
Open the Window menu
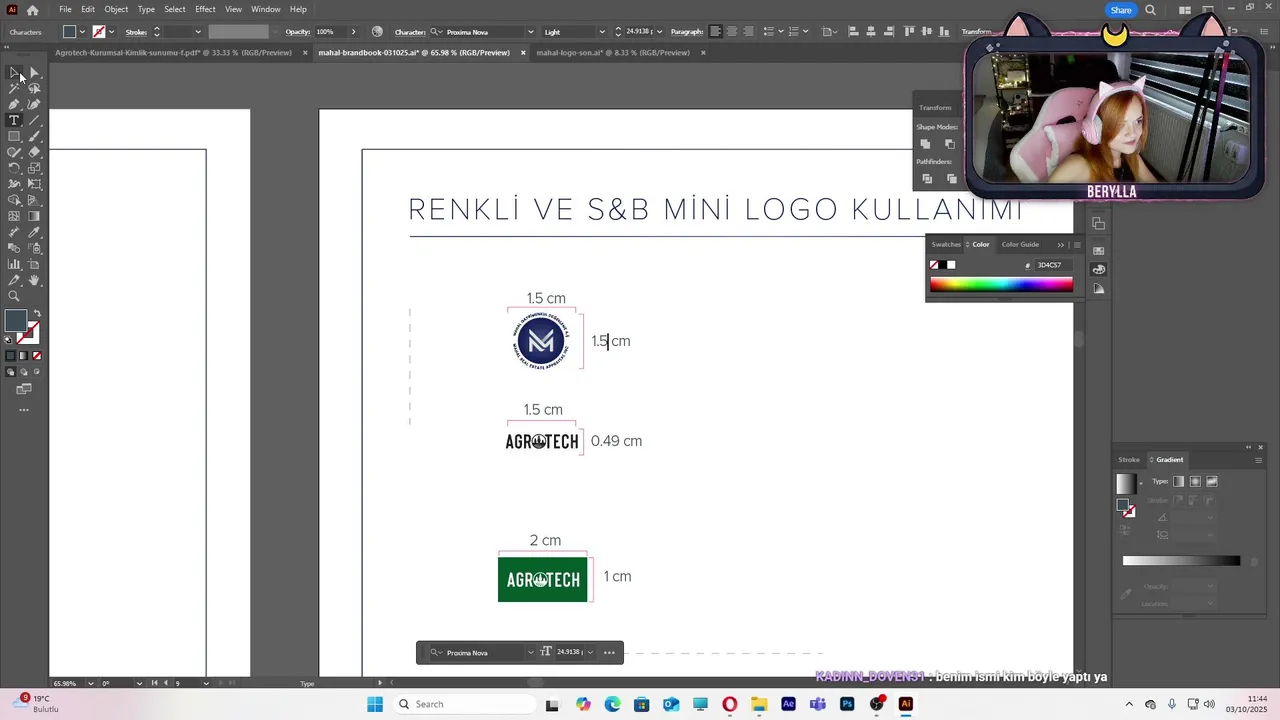pos(265,9)
